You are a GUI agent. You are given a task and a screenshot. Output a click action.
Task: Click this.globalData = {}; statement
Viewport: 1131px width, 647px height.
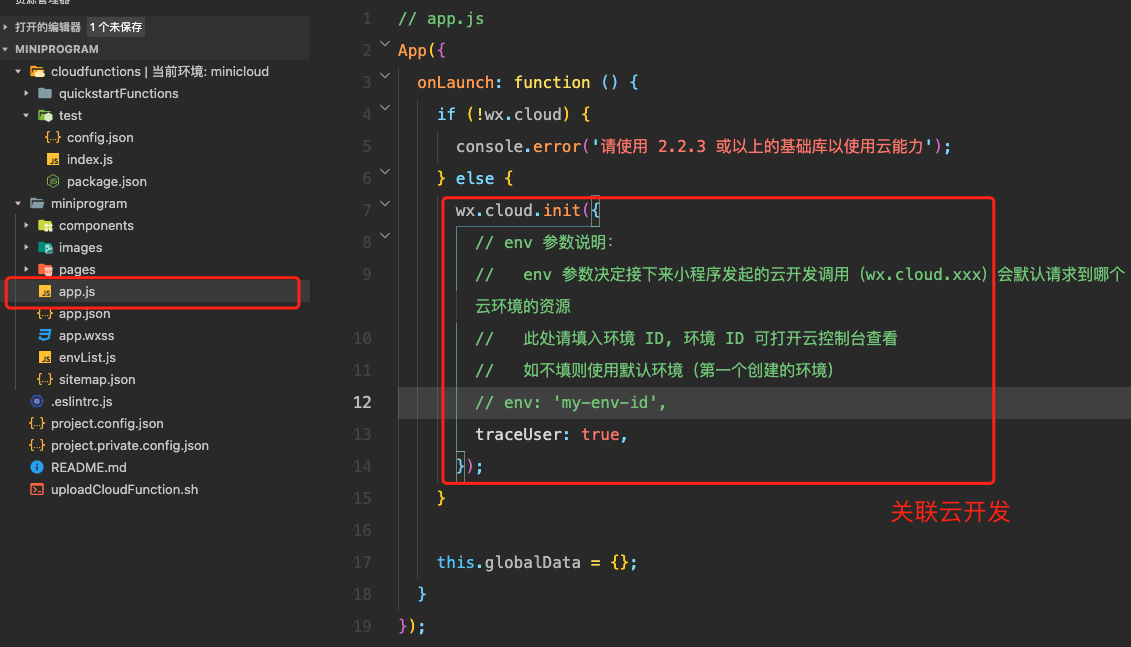pyautogui.click(x=537, y=563)
